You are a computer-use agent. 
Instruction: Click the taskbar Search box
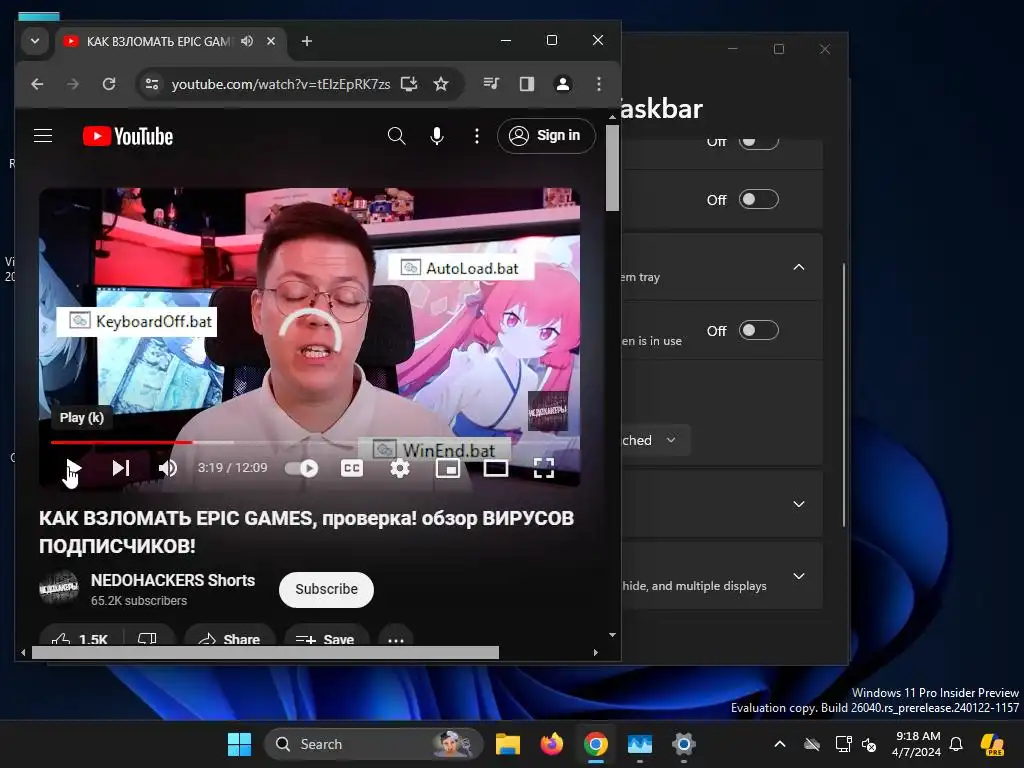click(x=374, y=744)
